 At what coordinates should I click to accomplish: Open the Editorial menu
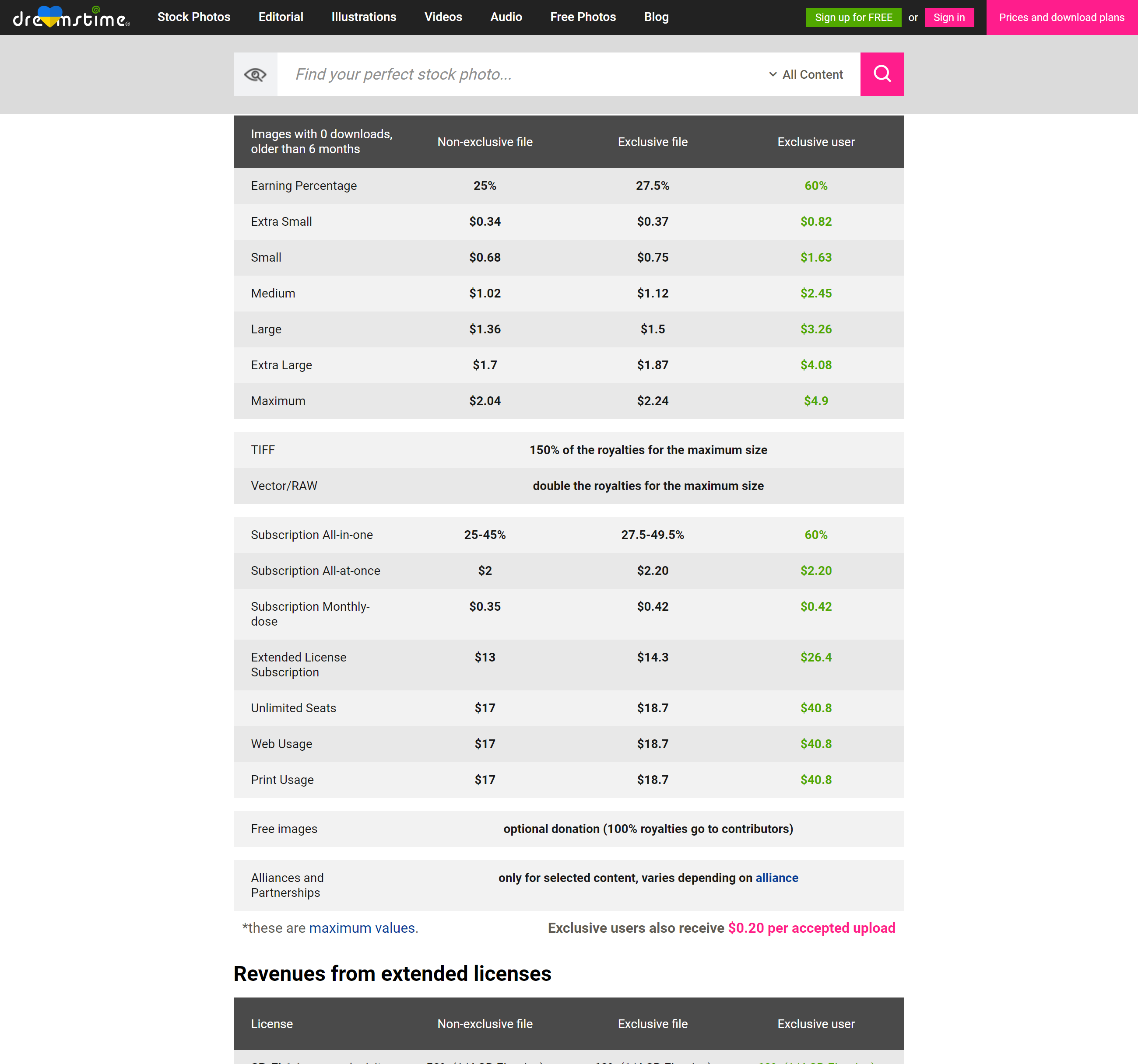click(x=281, y=17)
